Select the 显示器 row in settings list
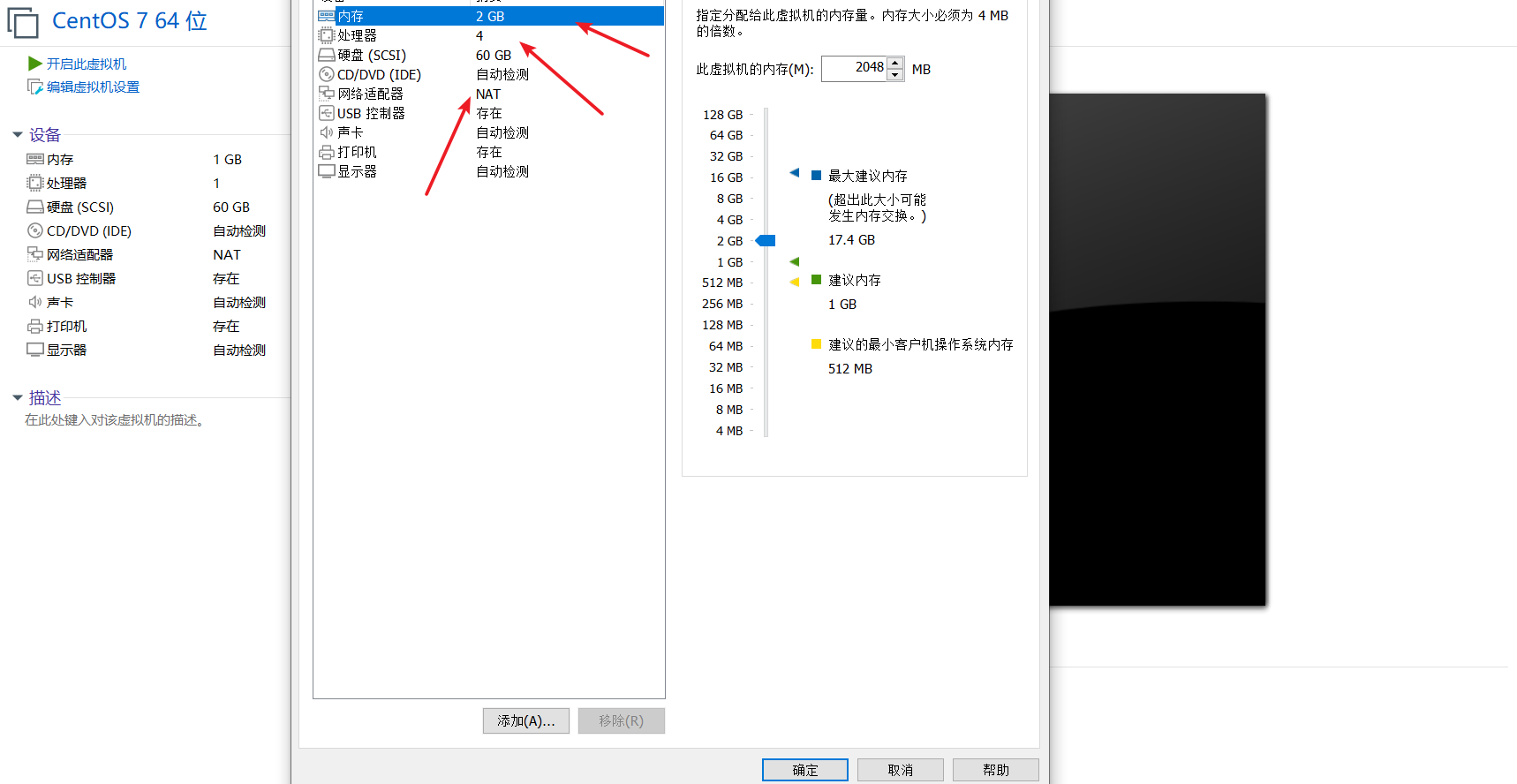The width and height of the screenshot is (1517, 784). point(490,171)
